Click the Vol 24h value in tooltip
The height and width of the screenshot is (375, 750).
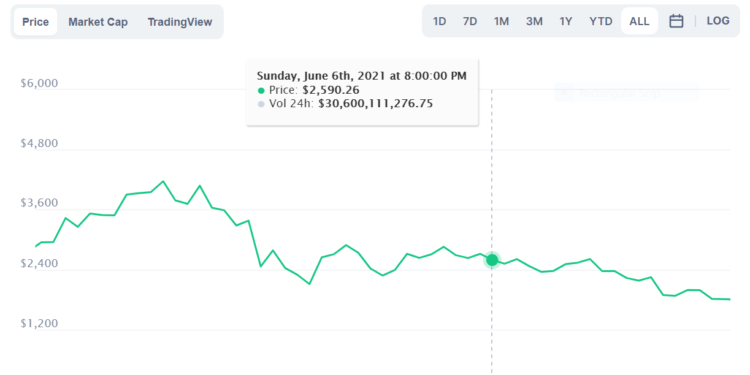(375, 103)
